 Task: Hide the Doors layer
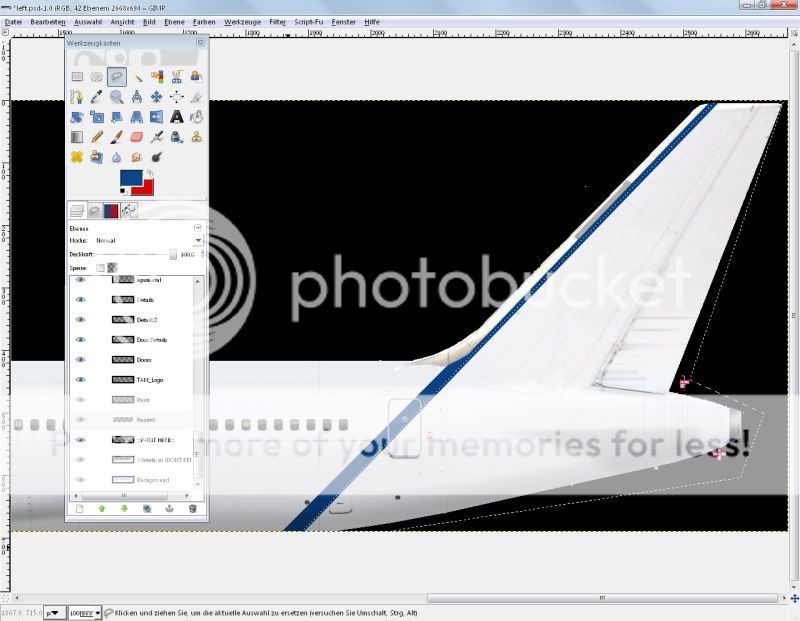click(x=81, y=360)
